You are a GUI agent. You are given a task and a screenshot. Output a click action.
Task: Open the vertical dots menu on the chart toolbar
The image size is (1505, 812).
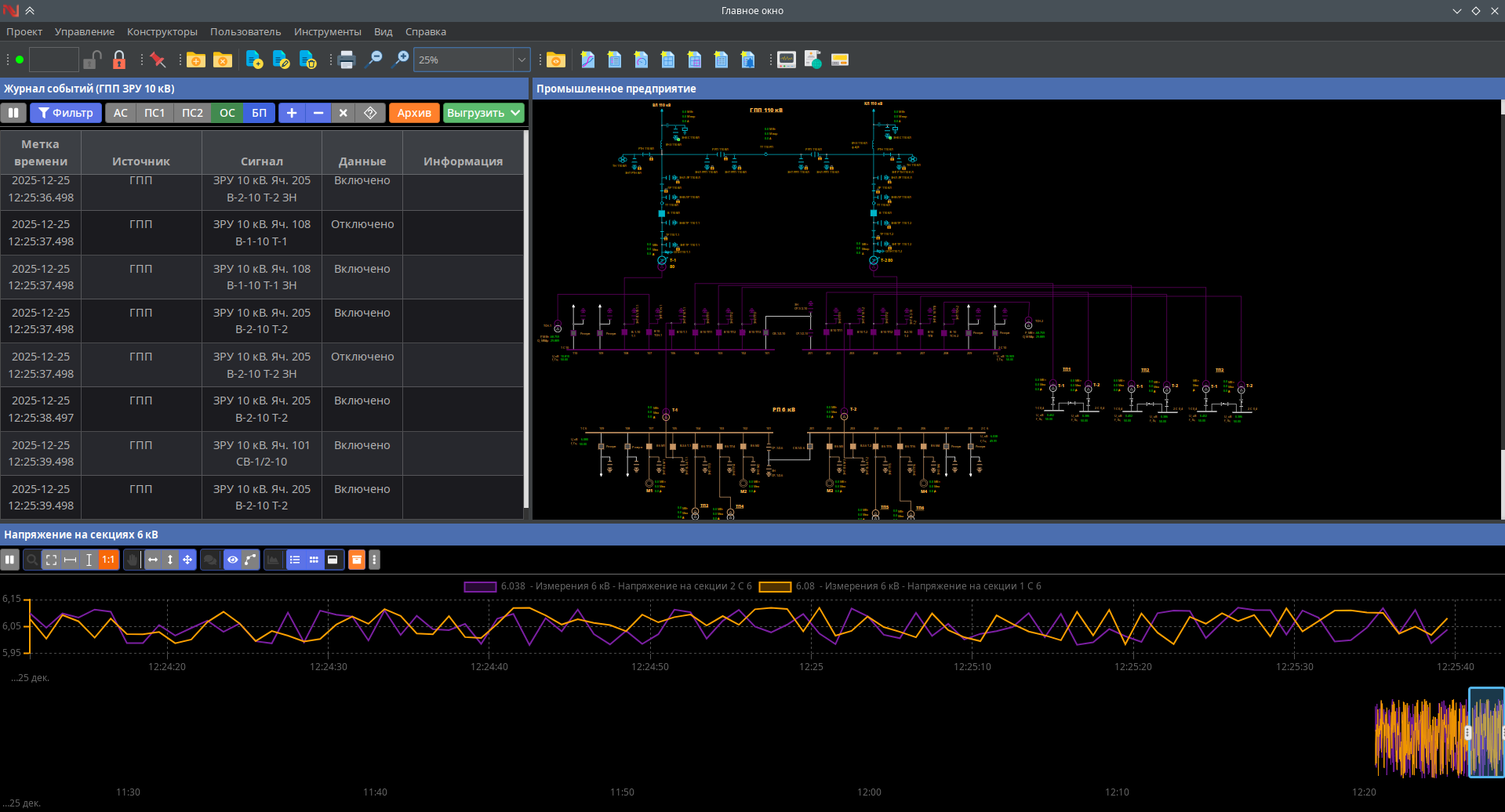(374, 560)
